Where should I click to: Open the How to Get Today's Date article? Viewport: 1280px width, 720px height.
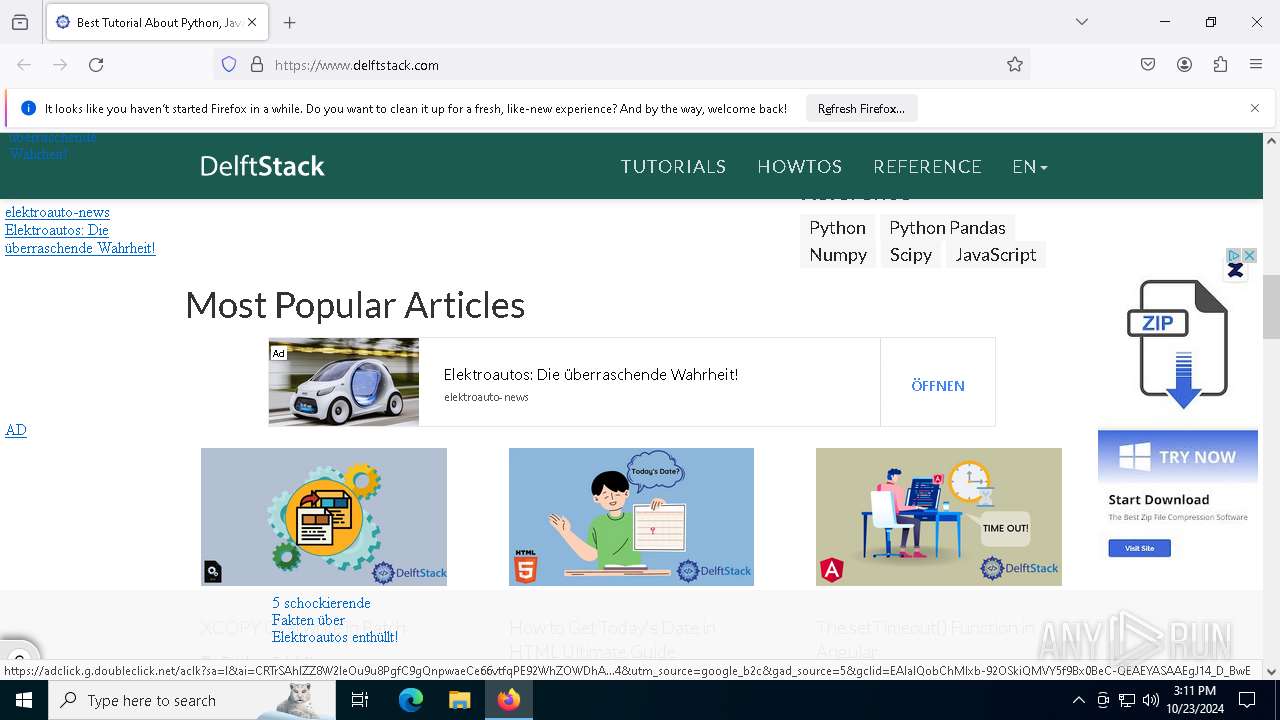click(612, 638)
